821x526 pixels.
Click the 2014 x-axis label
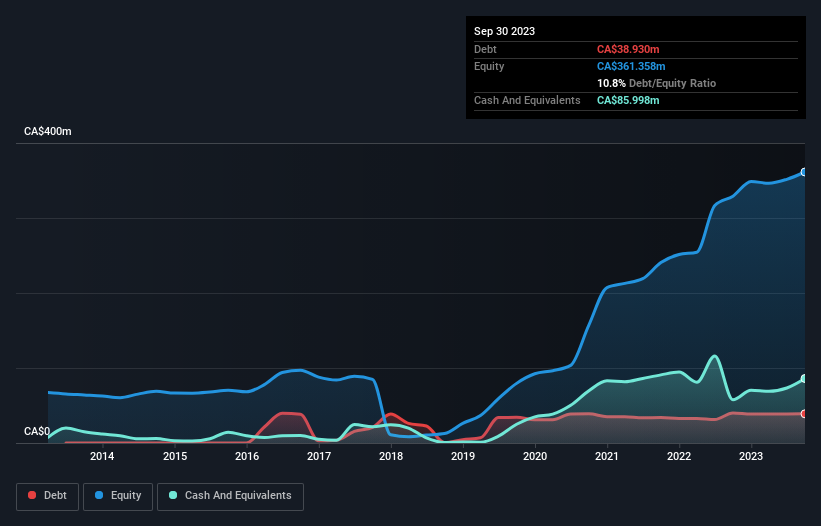tap(102, 456)
